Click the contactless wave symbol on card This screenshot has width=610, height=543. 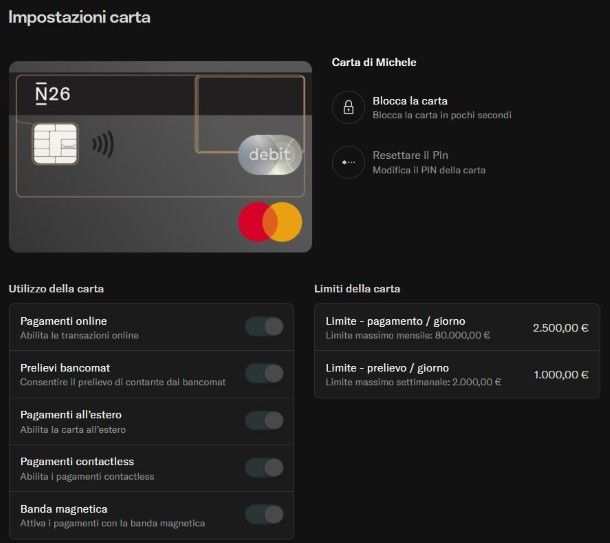point(103,144)
